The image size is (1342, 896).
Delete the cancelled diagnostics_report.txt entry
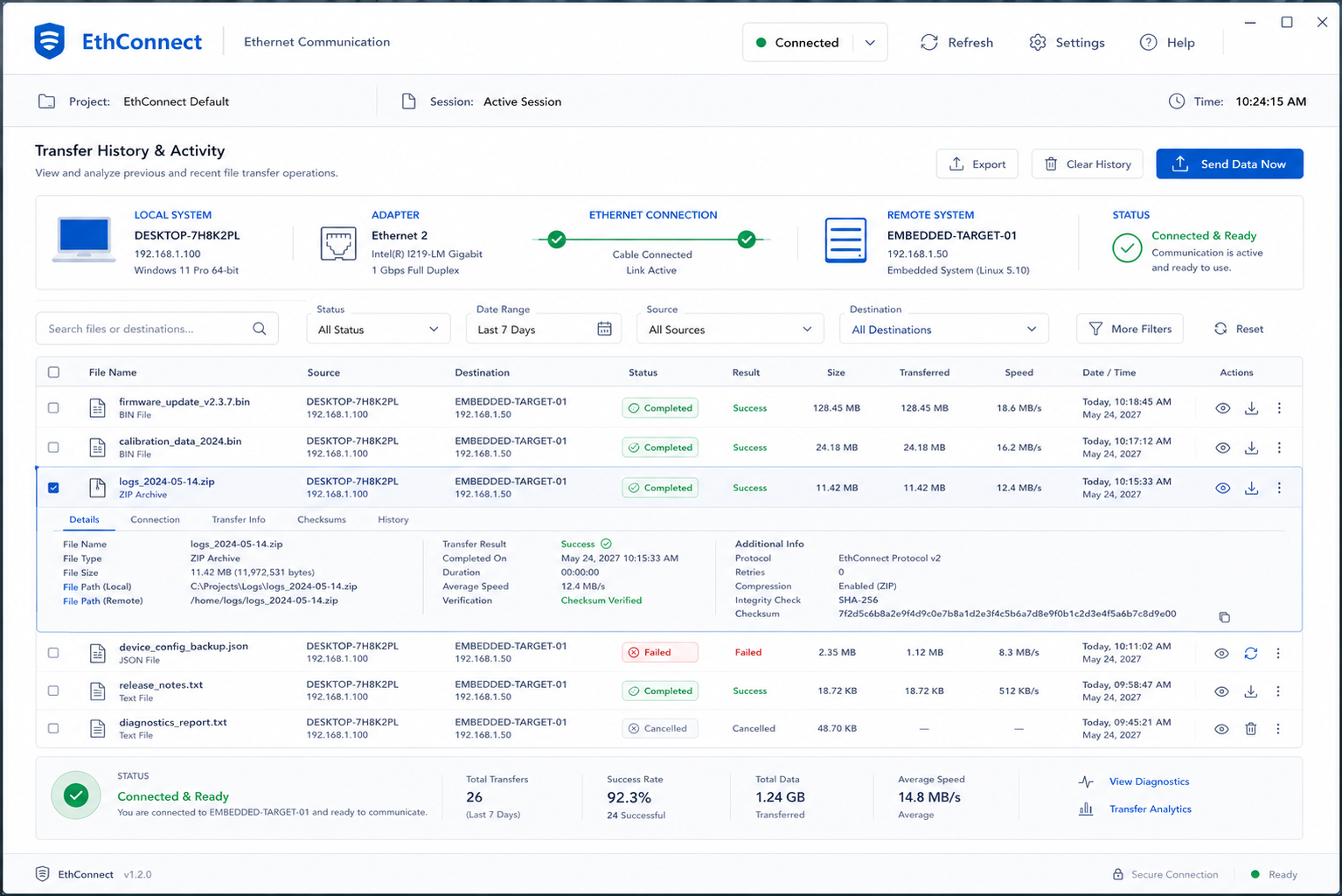click(x=1251, y=729)
